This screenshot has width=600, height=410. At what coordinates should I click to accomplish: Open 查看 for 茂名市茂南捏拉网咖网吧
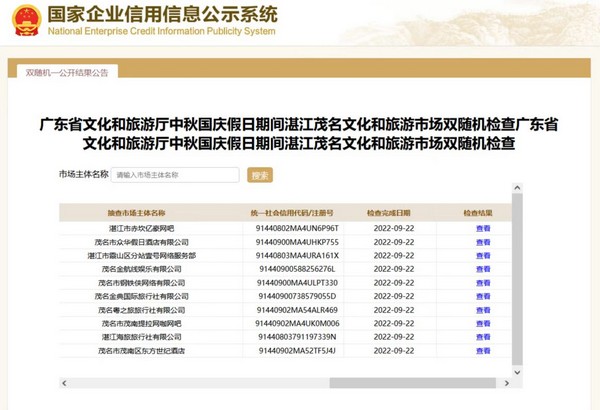pos(483,324)
